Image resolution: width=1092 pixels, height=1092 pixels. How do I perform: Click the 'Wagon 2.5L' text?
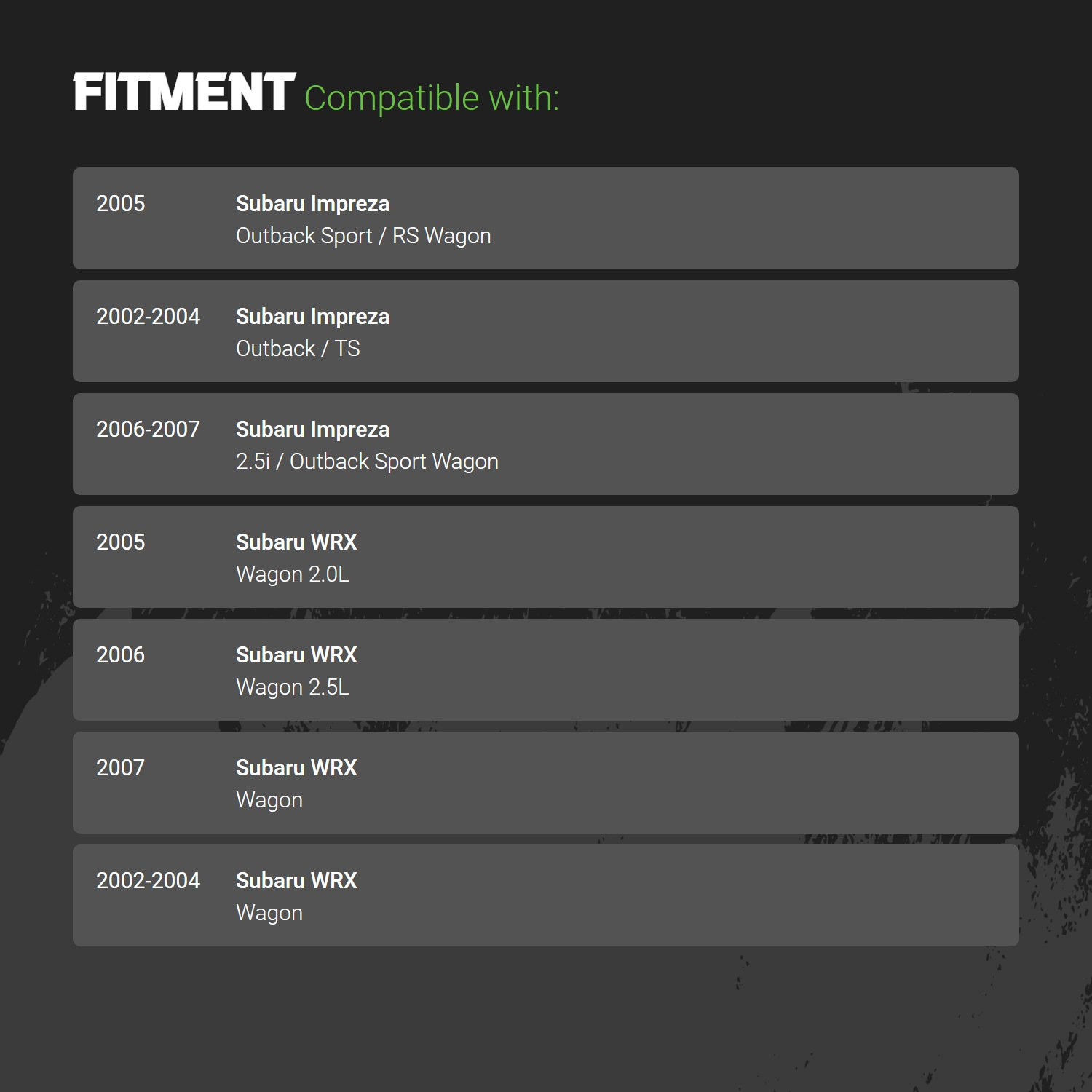(293, 687)
